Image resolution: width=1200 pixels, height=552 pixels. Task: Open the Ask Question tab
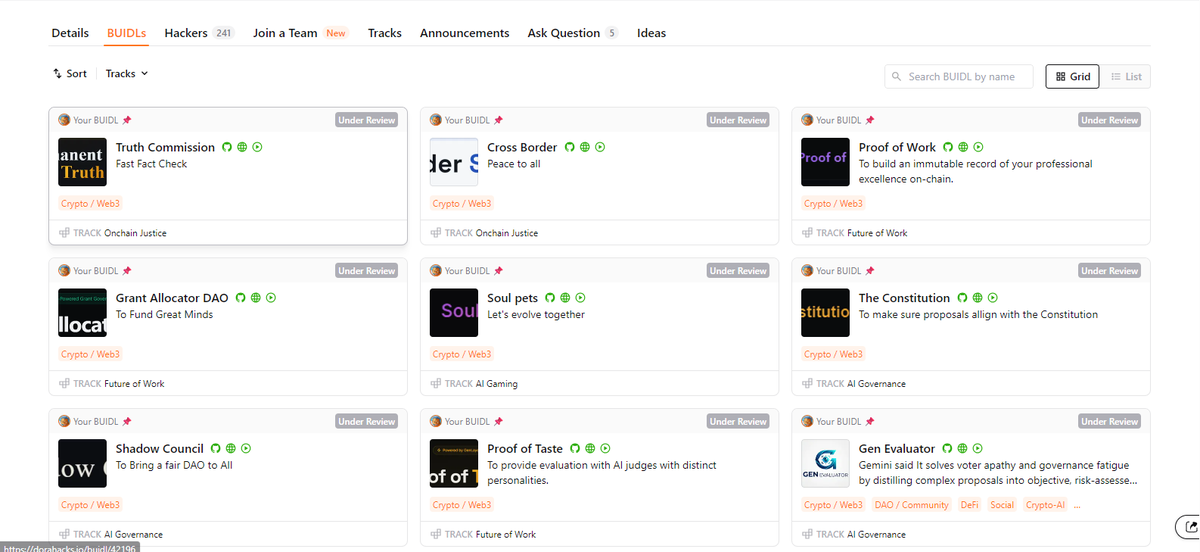tap(573, 33)
